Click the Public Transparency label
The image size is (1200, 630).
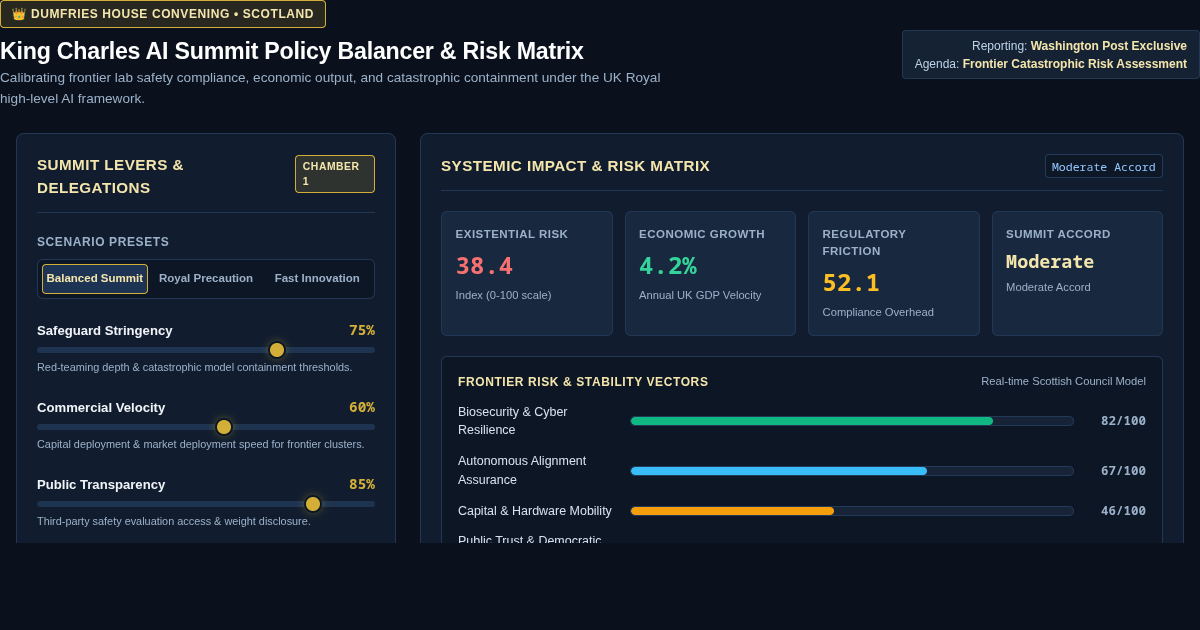[101, 485]
